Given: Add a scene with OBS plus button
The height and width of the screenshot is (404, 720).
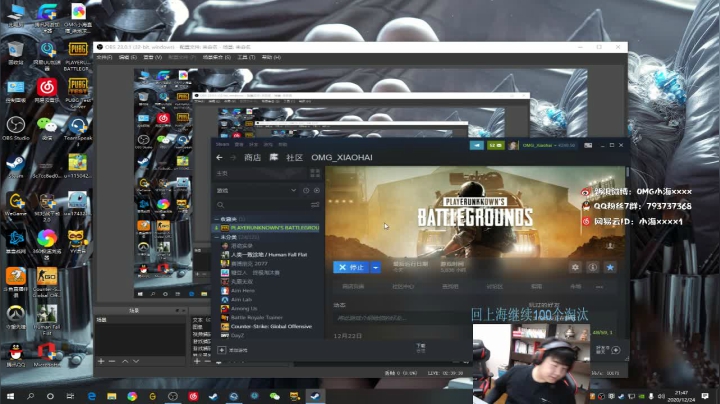Looking at the screenshot, I should [101, 362].
